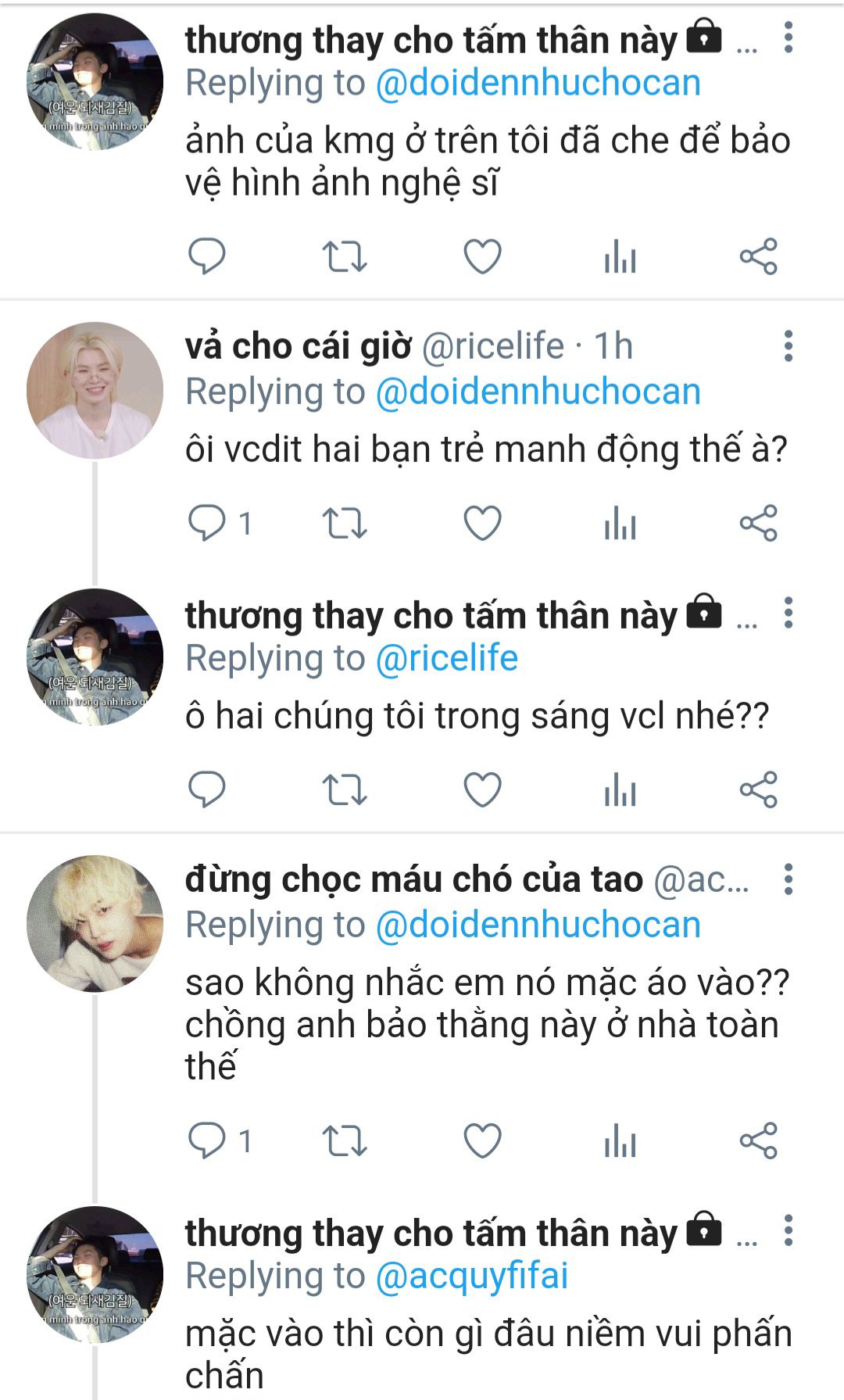Reply to 'ô hai chúng tôi trong sáng' tweet
The image size is (844, 1400).
click(x=207, y=790)
